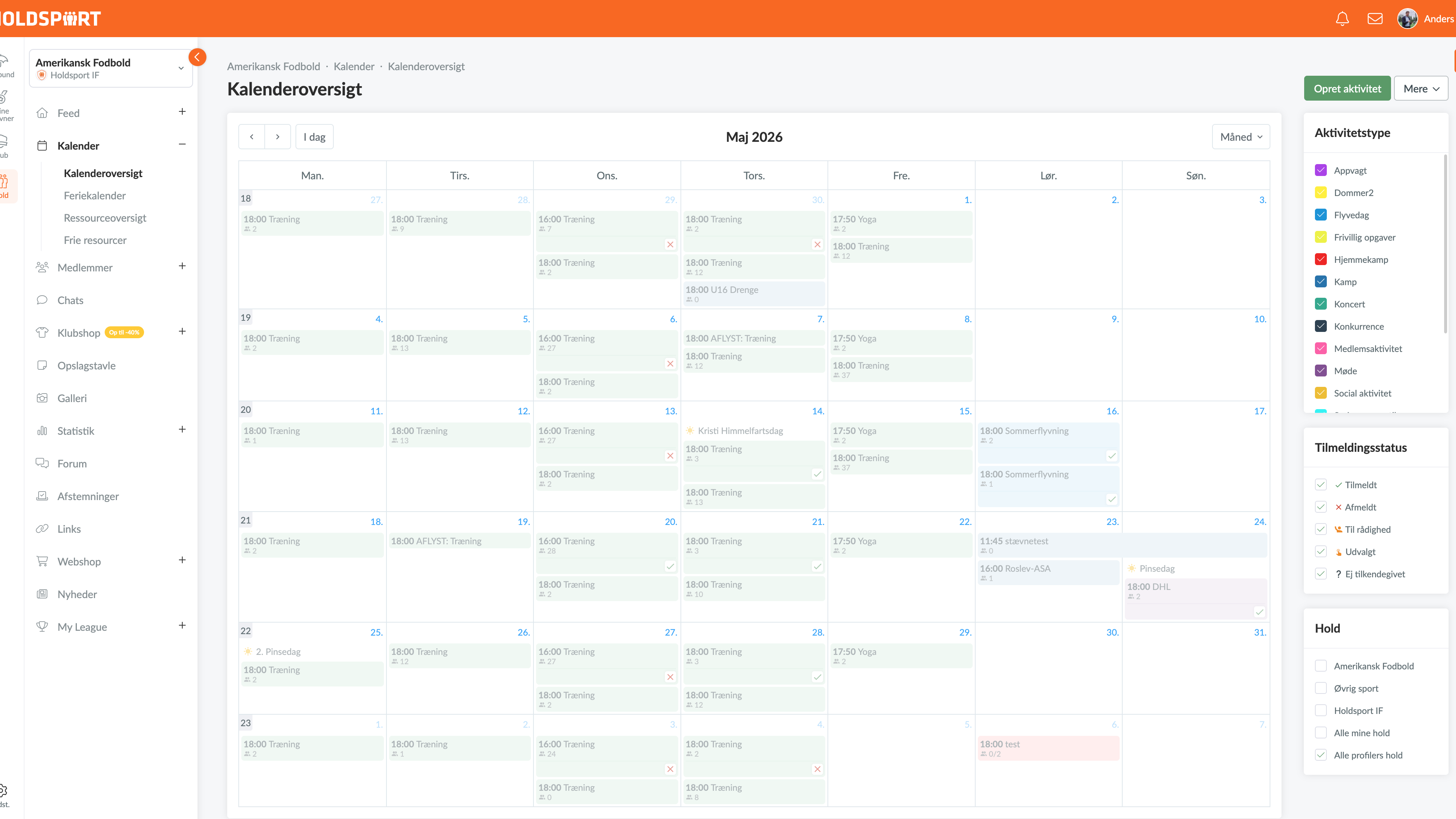Screen dimensions: 1456x819
Task: Uncheck Alle profilers hold checkbox
Action: [1321, 755]
